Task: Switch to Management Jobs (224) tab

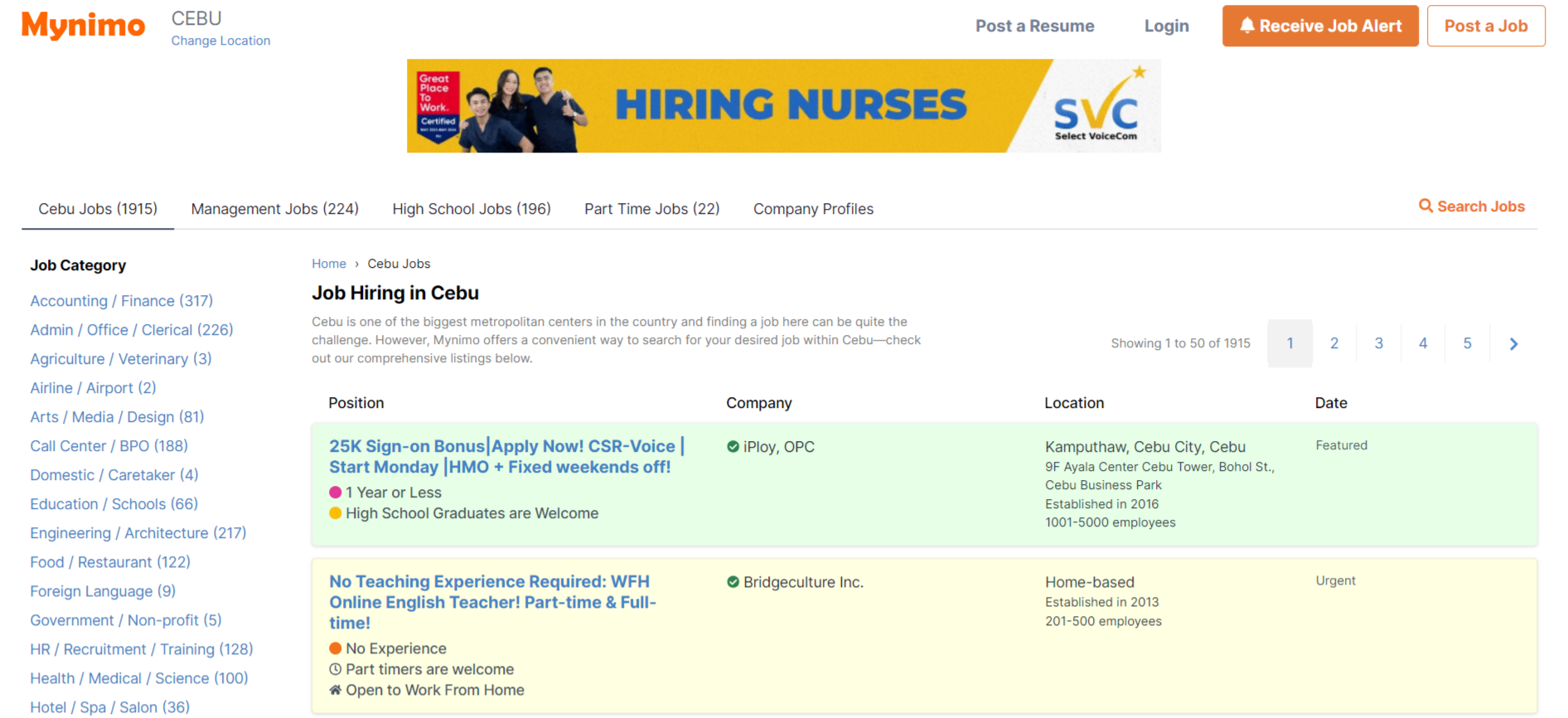Action: (x=275, y=209)
